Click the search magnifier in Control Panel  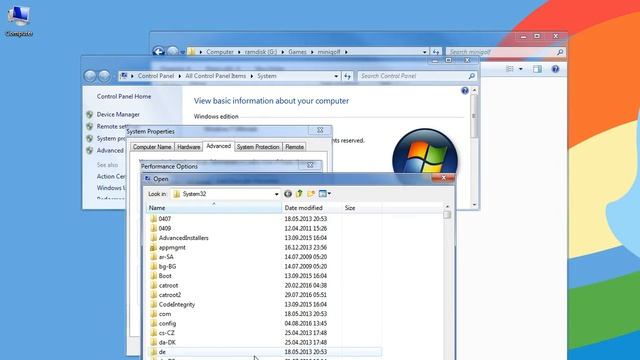472,76
